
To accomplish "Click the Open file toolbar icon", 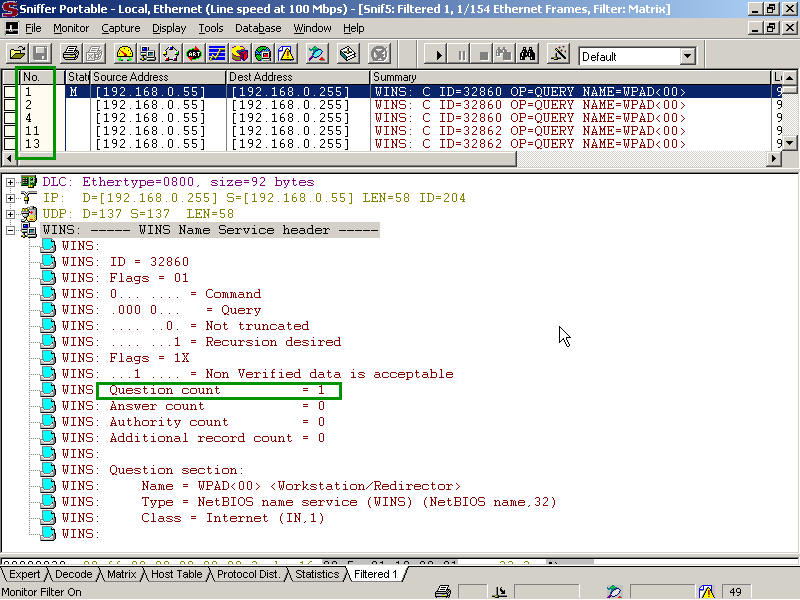I will pyautogui.click(x=17, y=54).
